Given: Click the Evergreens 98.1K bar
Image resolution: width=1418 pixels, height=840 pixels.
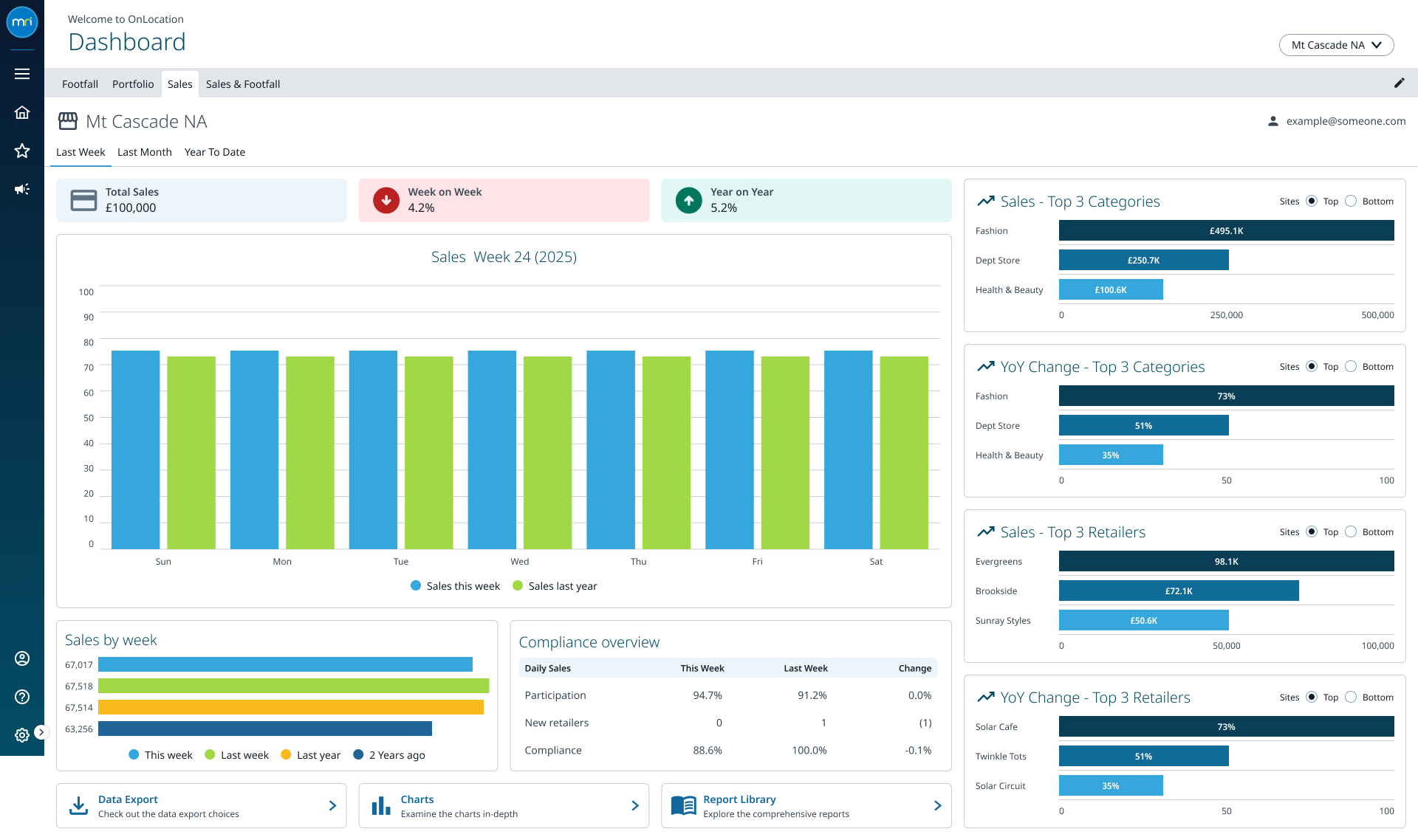Looking at the screenshot, I should [1226, 561].
